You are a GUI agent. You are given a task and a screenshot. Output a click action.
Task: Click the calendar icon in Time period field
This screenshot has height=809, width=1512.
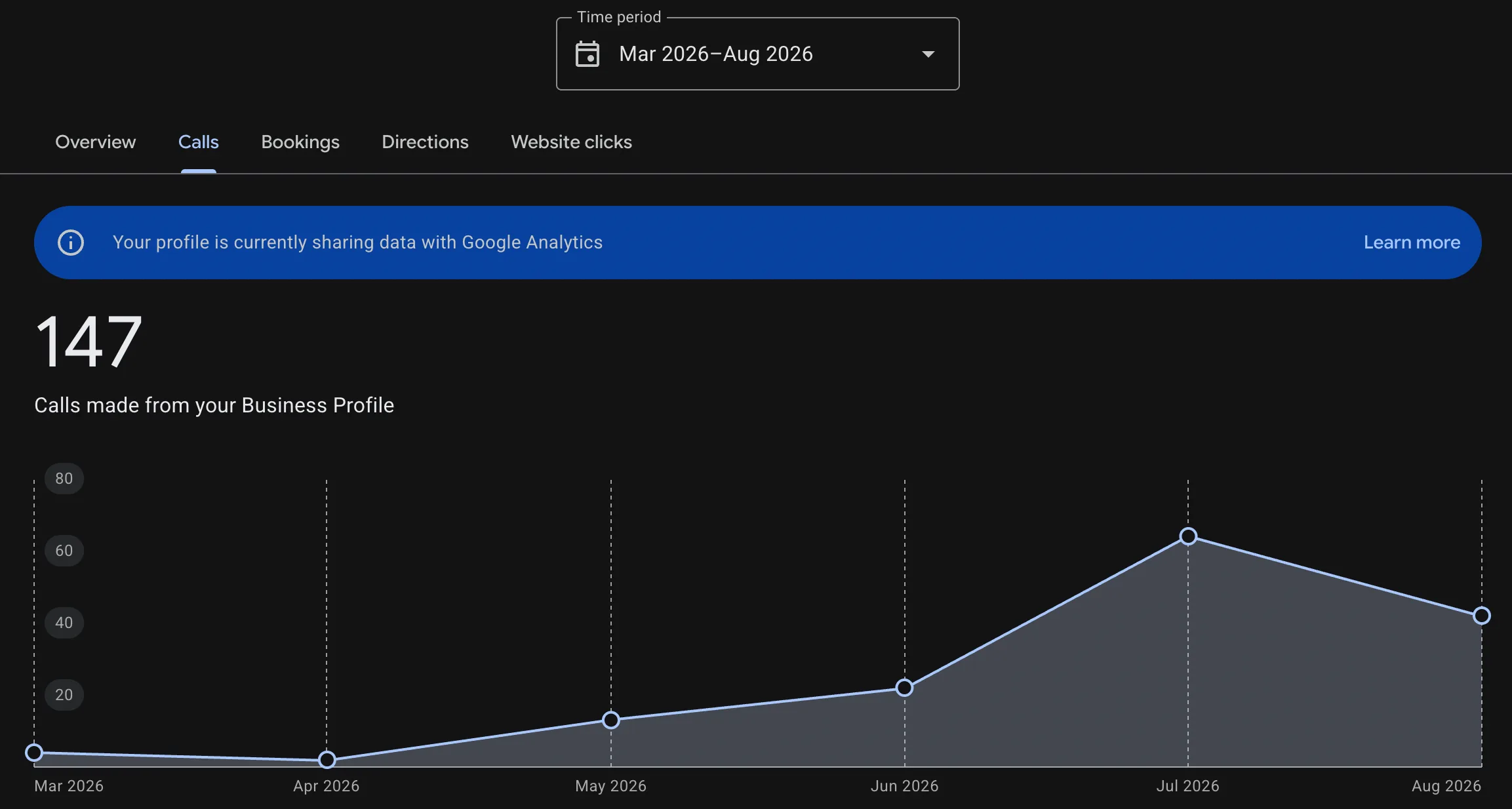587,54
